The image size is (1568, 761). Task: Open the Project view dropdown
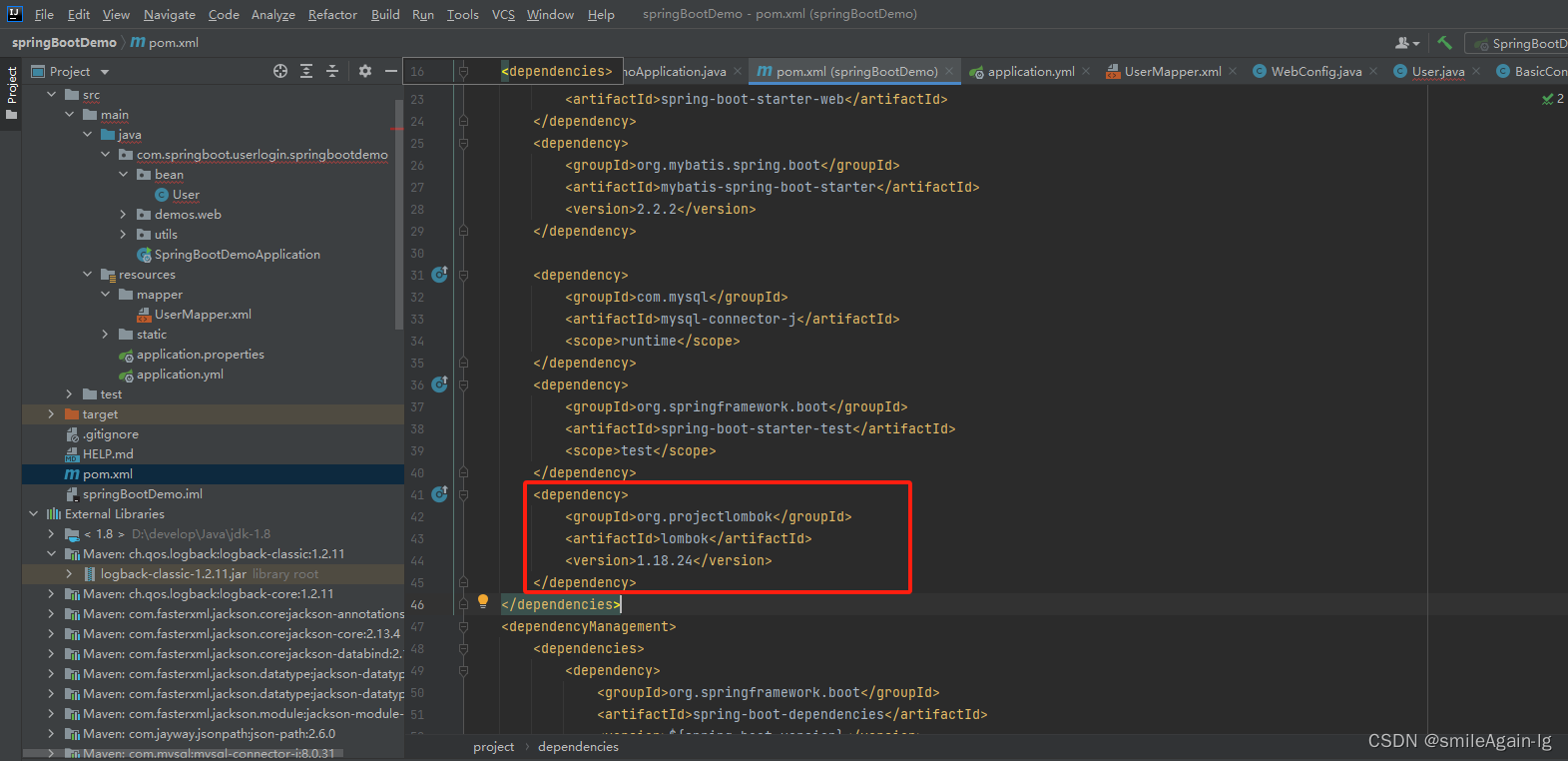point(104,72)
